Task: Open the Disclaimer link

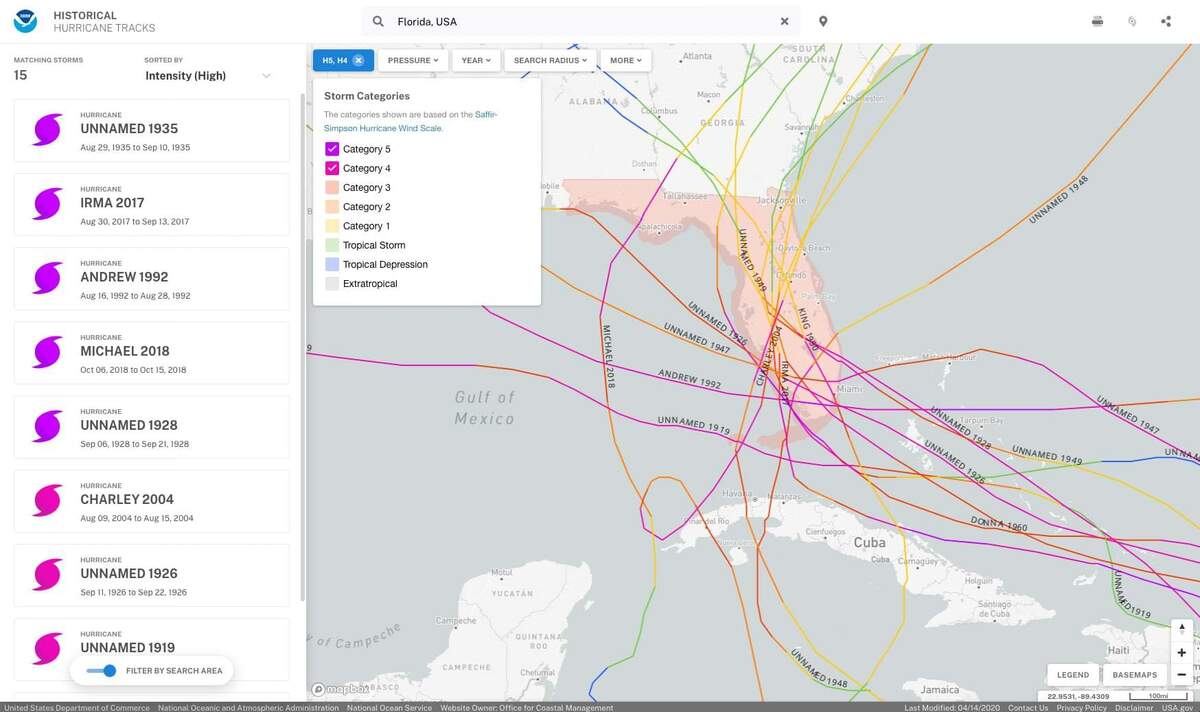Action: pos(1134,707)
